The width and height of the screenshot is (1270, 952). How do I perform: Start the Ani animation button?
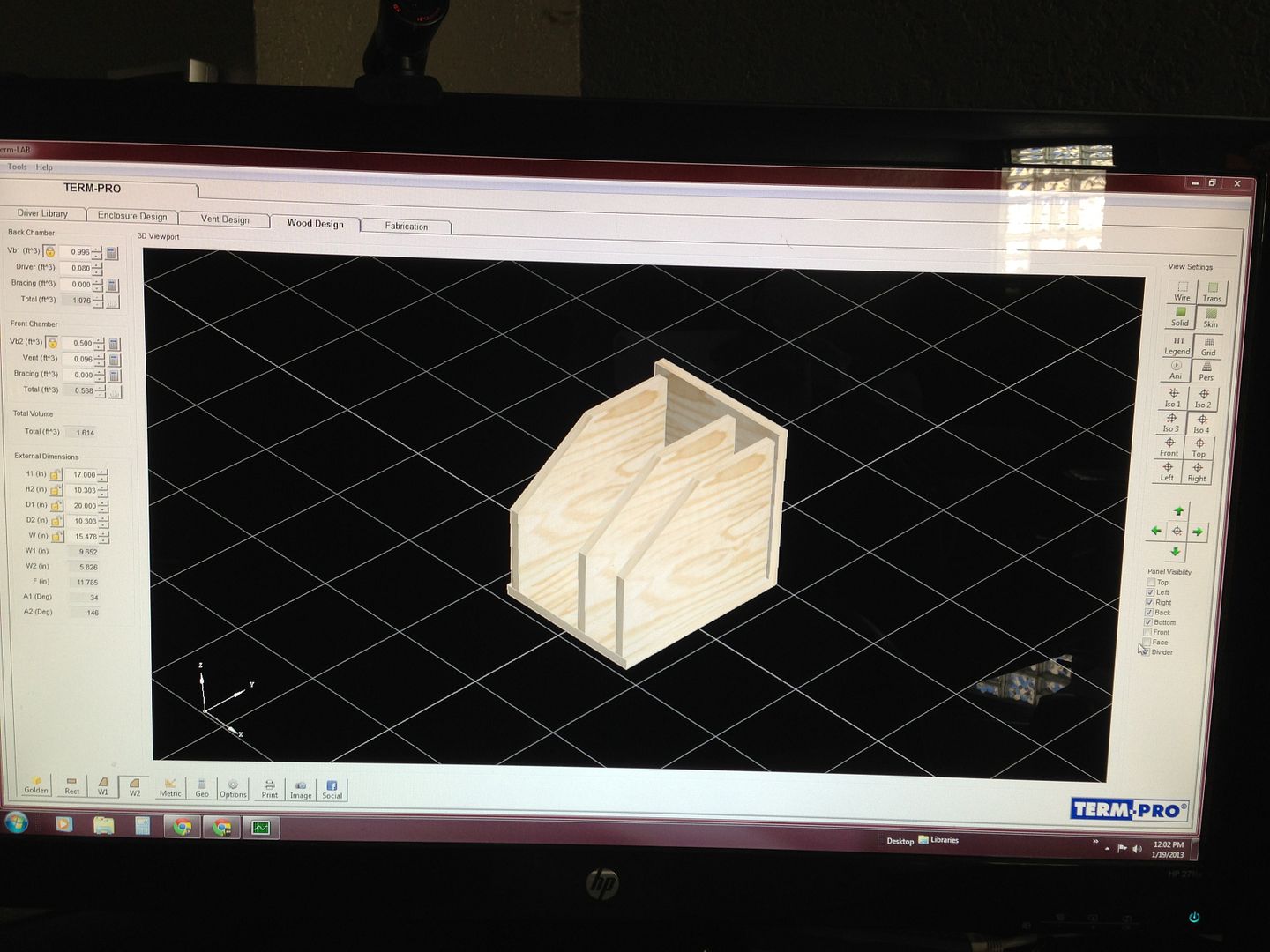tap(1176, 370)
